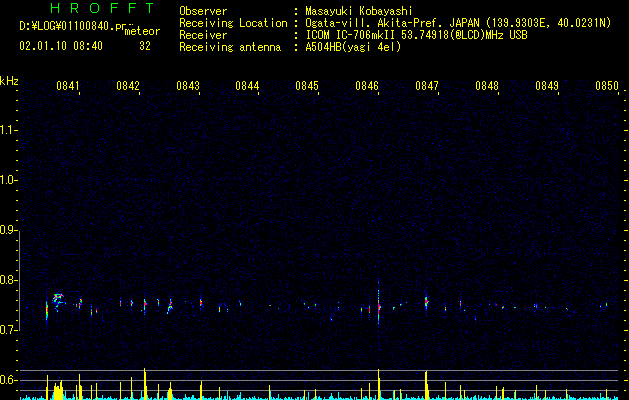This screenshot has height=400, width=629.
Task: Click the tall yellow power spike at 0846
Action: [378, 384]
